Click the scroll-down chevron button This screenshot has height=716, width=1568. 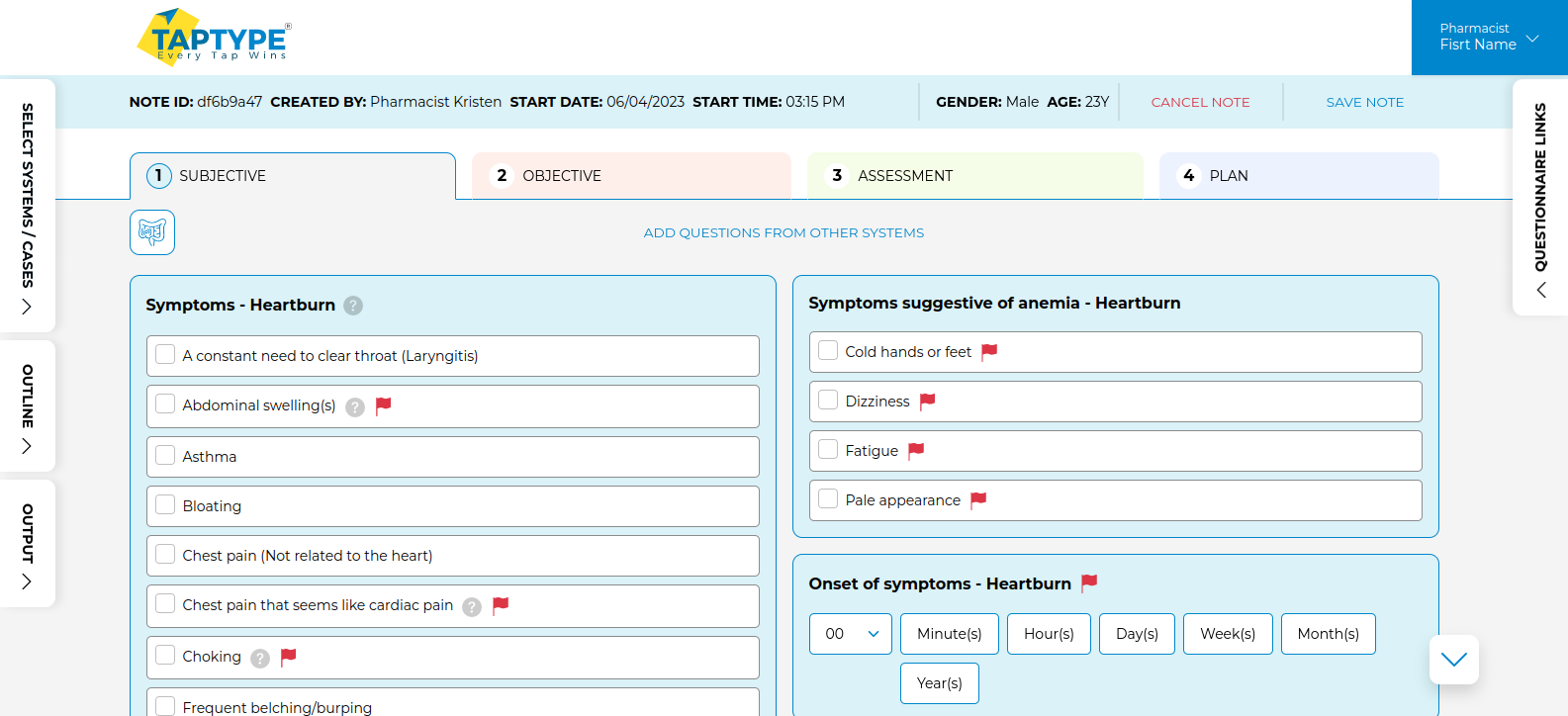[x=1453, y=660]
